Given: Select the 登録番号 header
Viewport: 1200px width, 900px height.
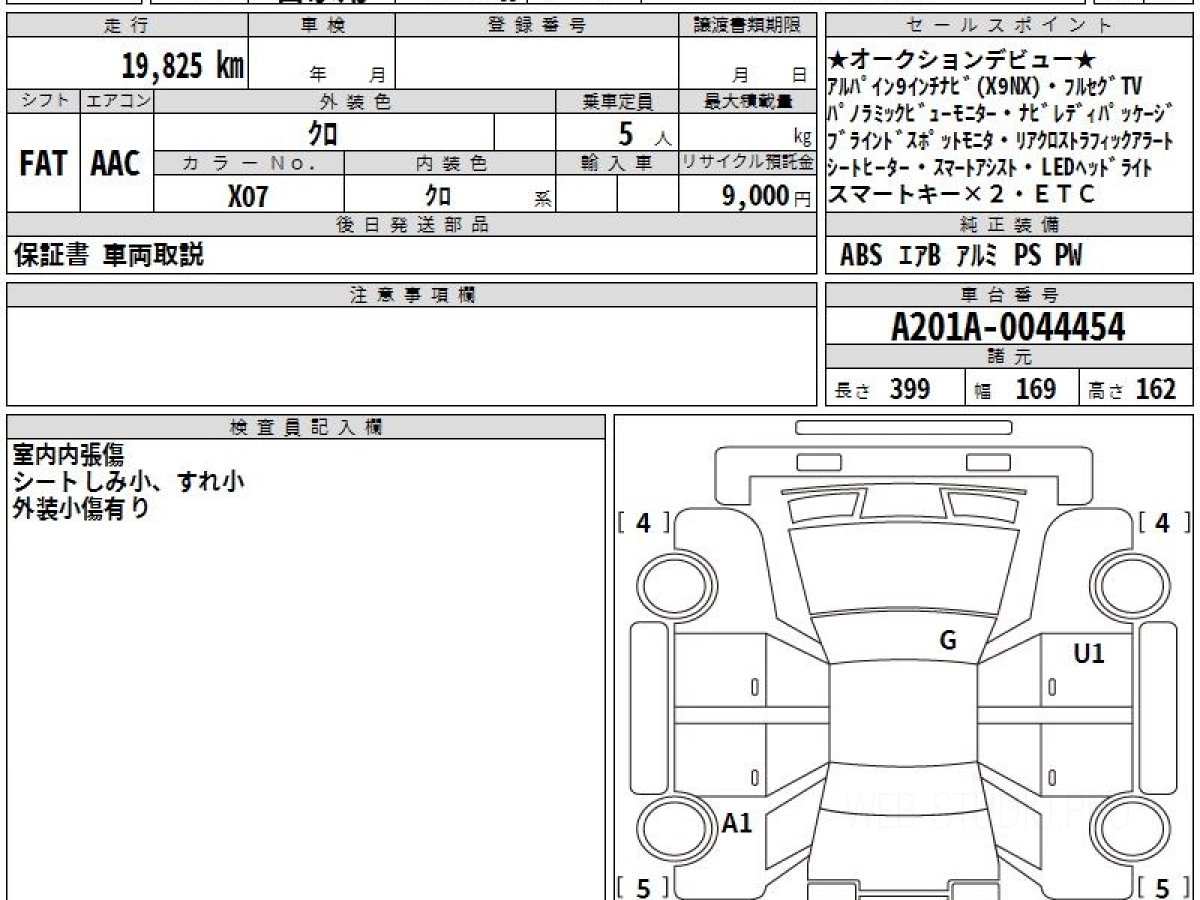Looking at the screenshot, I should tap(537, 26).
